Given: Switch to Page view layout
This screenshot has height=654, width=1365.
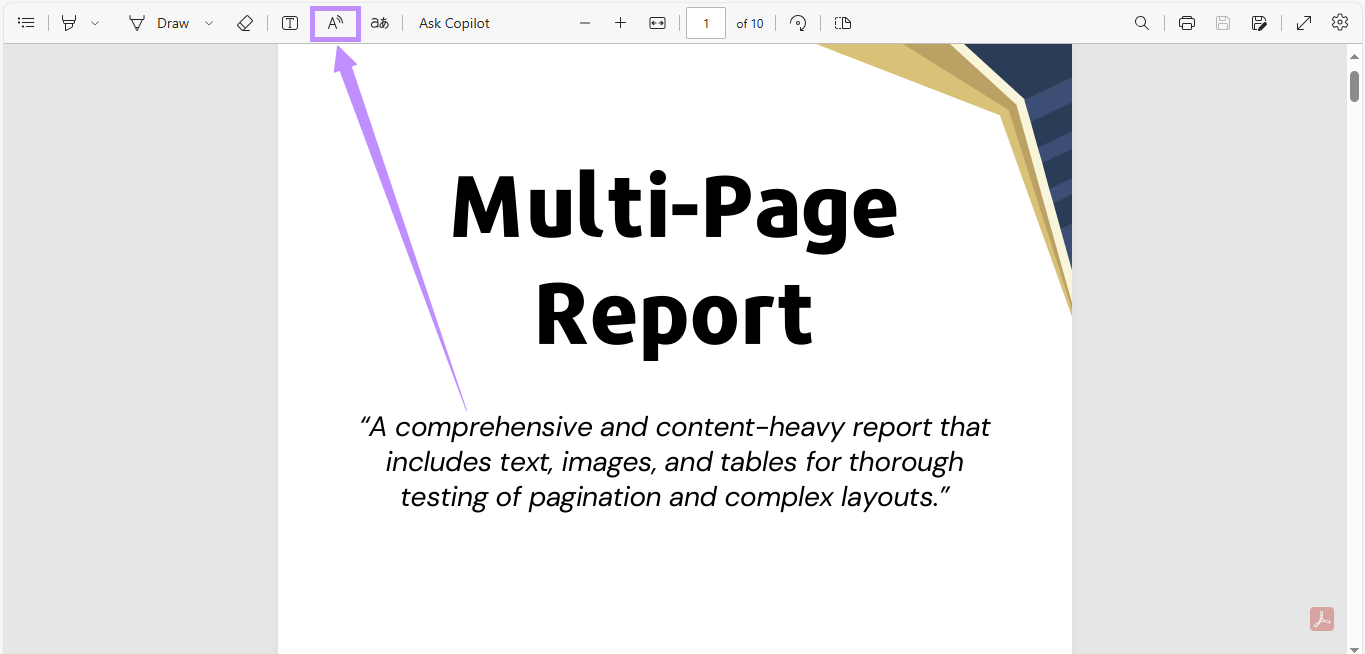Looking at the screenshot, I should coord(843,23).
